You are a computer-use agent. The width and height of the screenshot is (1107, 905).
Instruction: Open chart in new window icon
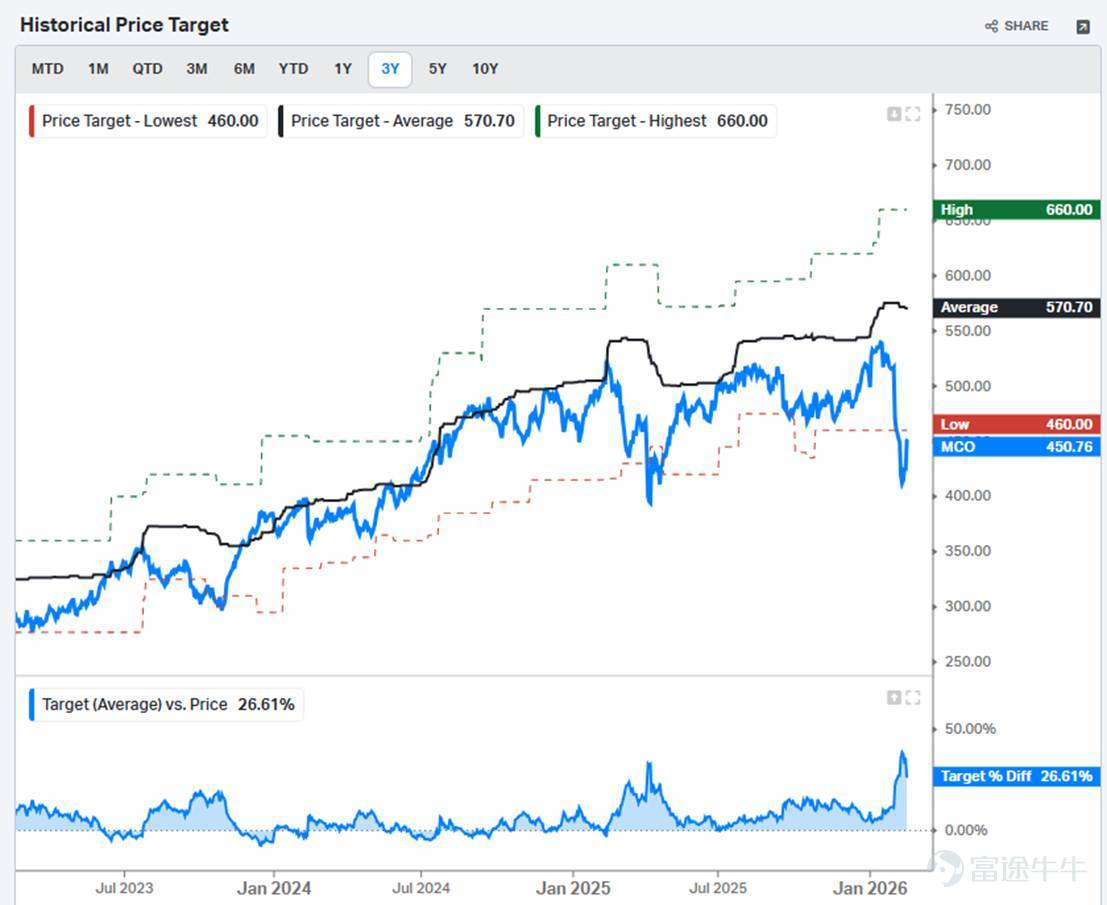[1082, 27]
